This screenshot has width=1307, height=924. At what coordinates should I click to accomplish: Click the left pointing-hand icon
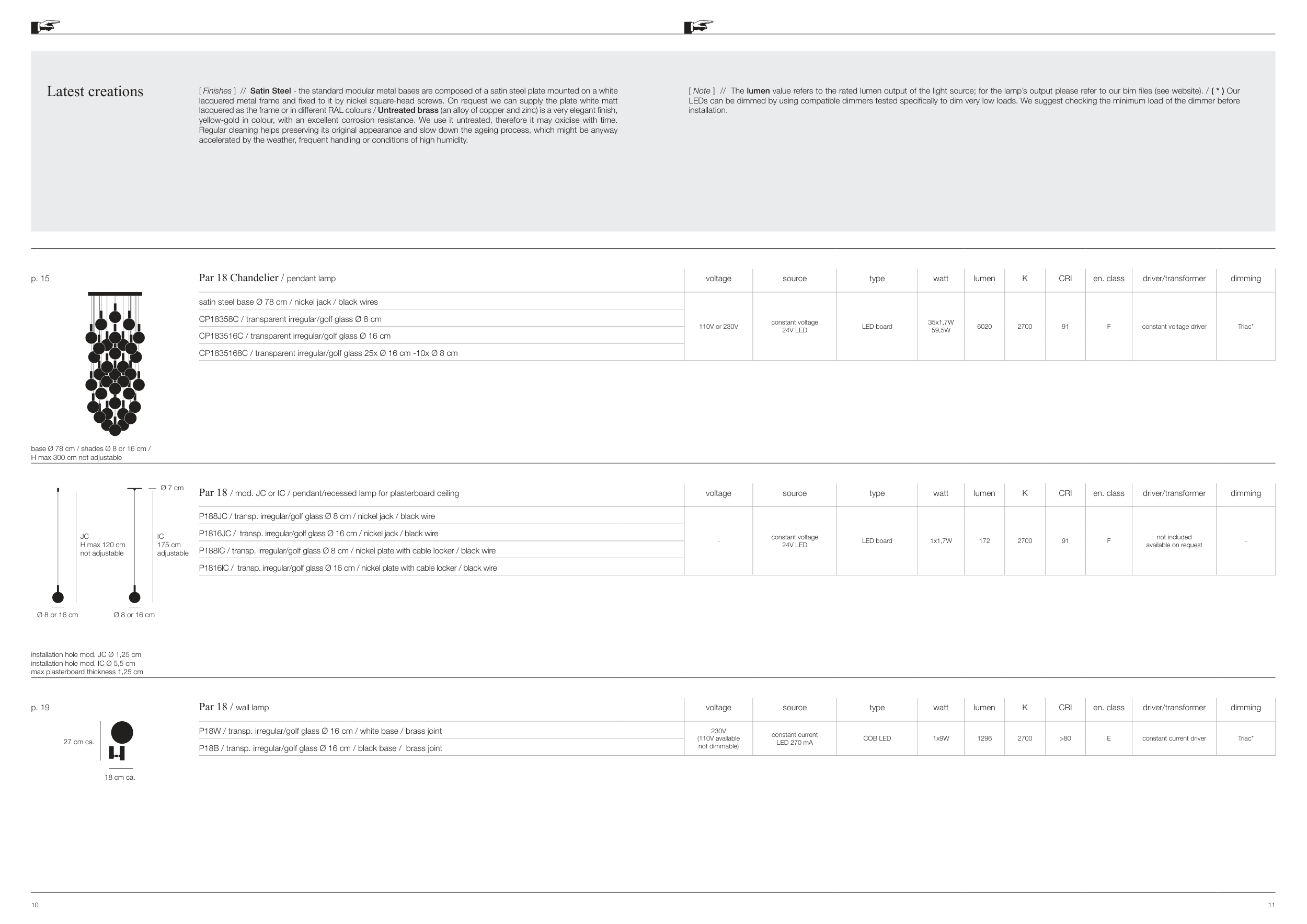pyautogui.click(x=45, y=27)
